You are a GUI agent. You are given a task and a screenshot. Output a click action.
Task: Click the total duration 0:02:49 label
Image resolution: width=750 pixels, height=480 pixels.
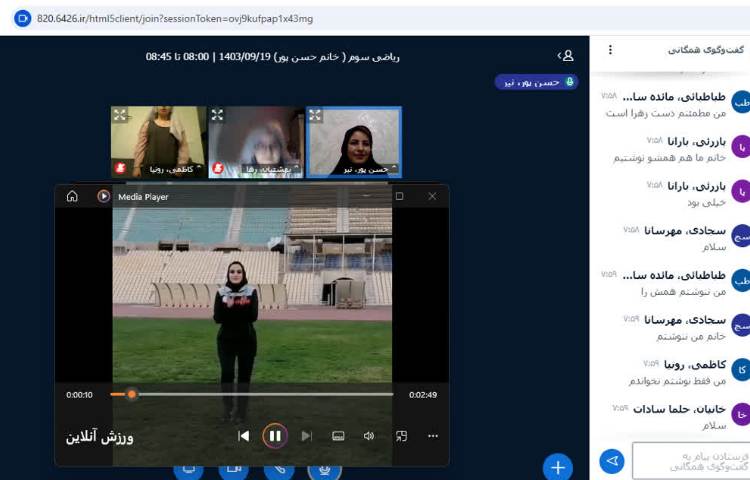click(423, 395)
